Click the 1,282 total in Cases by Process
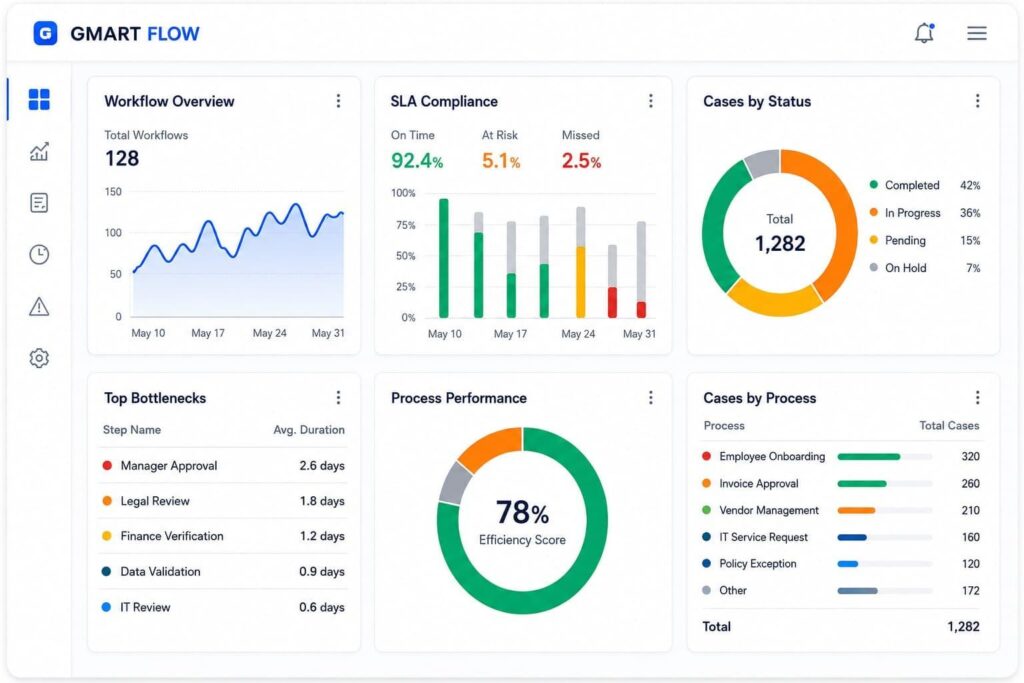 pyautogui.click(x=963, y=627)
